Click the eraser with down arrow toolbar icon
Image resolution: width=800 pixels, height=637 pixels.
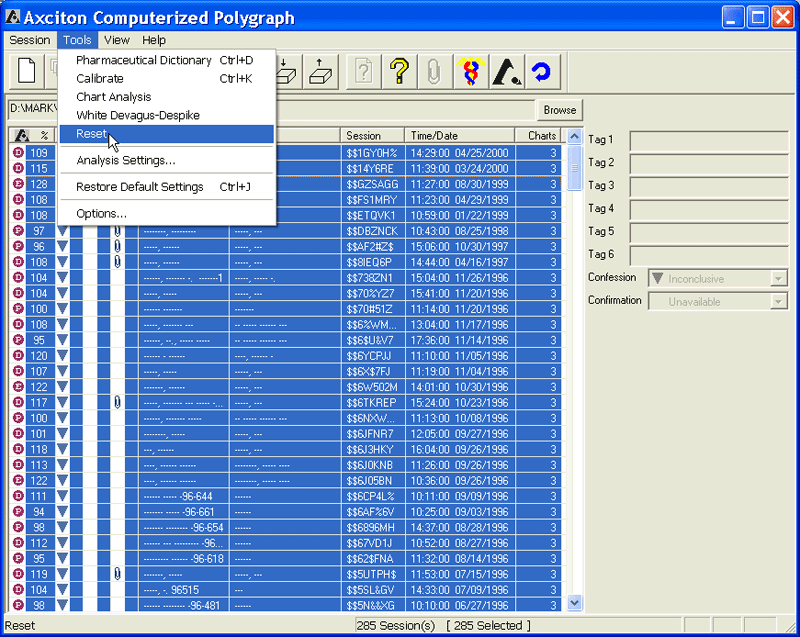click(x=287, y=71)
